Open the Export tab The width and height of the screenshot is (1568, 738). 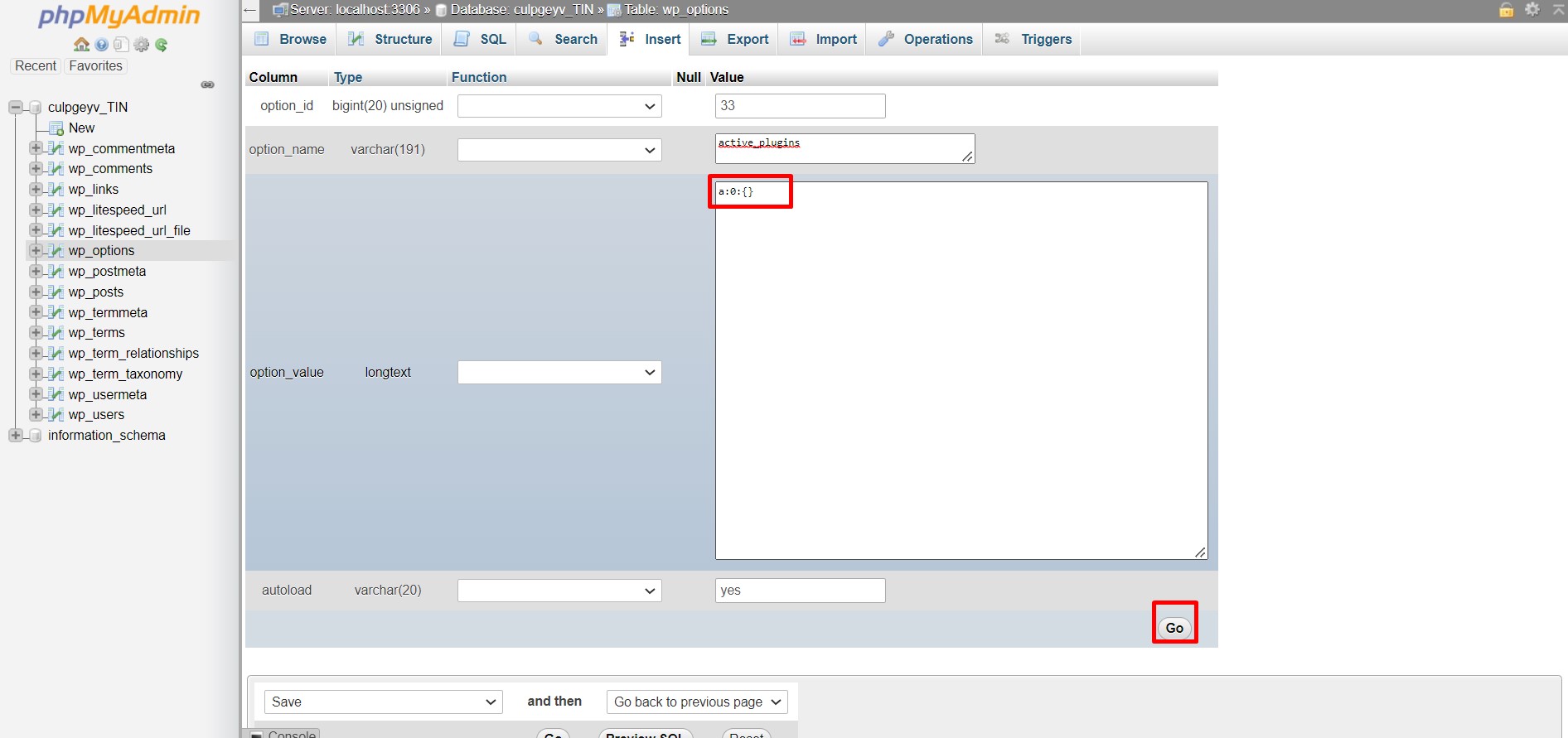coord(735,39)
